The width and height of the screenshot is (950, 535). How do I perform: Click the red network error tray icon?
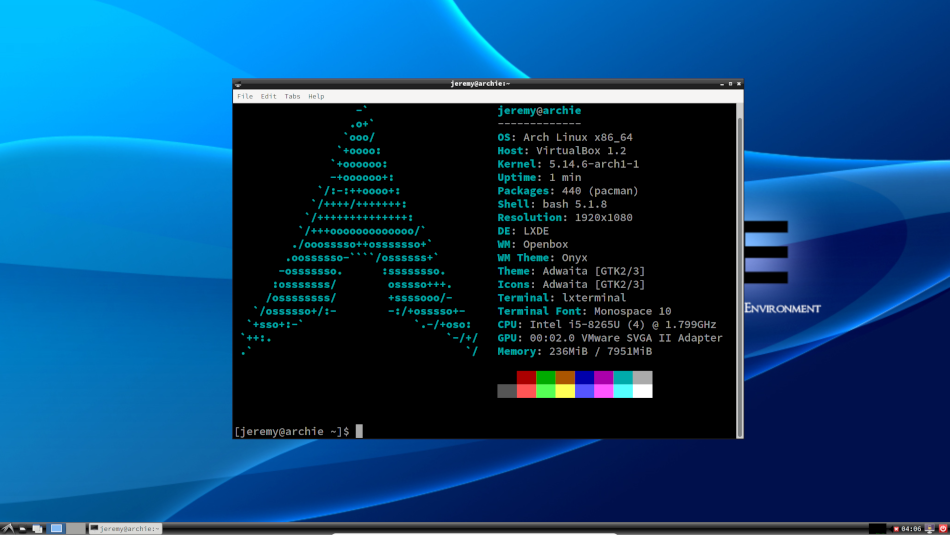[x=896, y=529]
